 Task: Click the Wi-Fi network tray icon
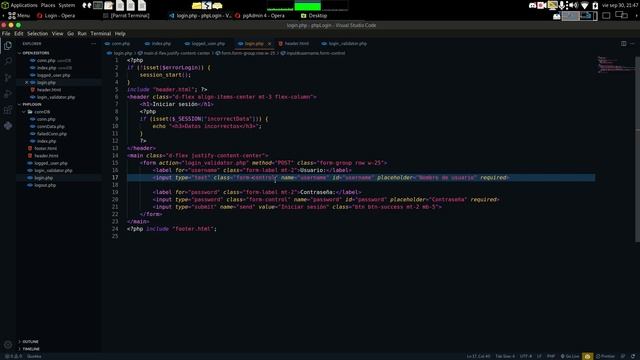tap(585, 5)
